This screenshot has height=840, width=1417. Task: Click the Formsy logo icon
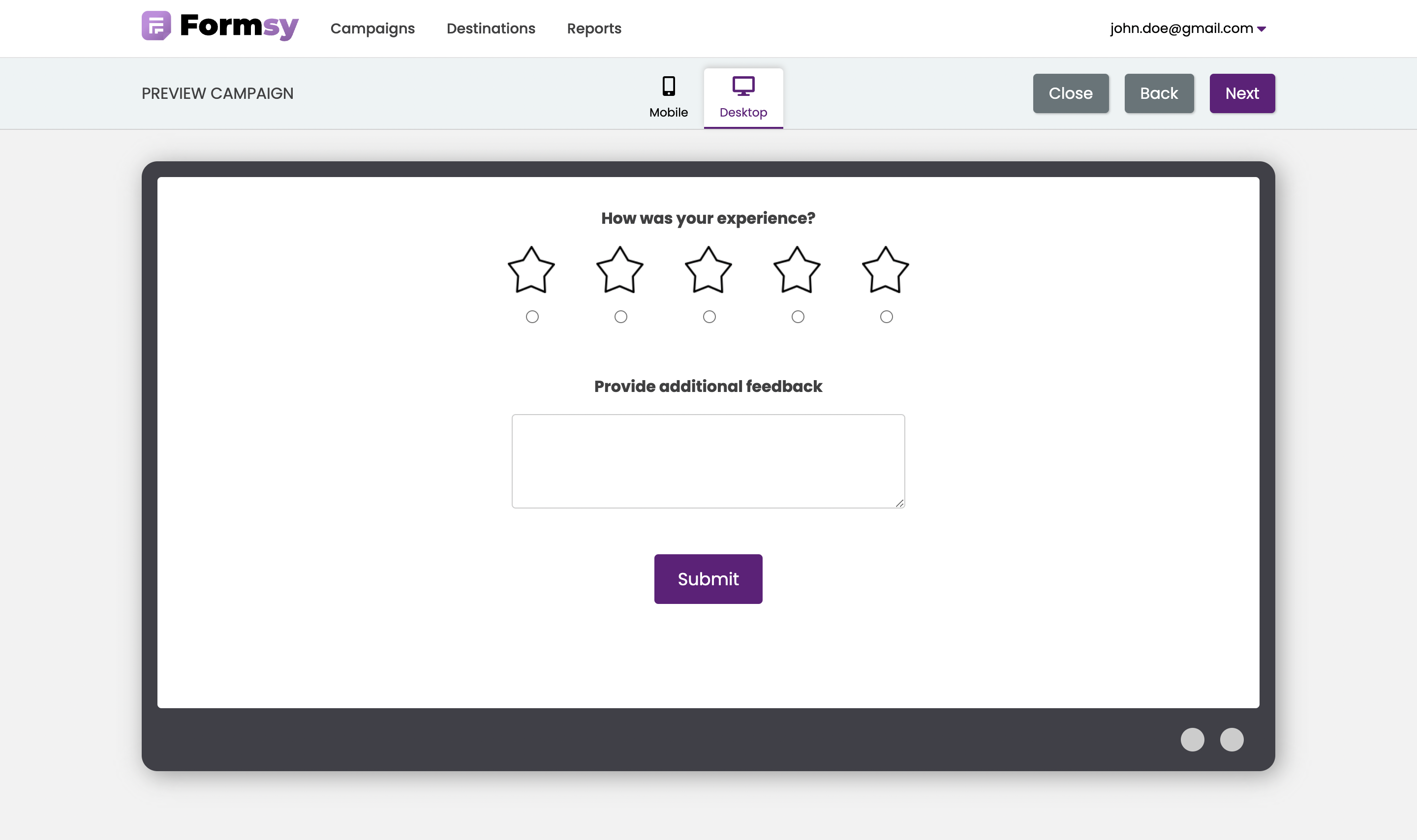point(155,28)
